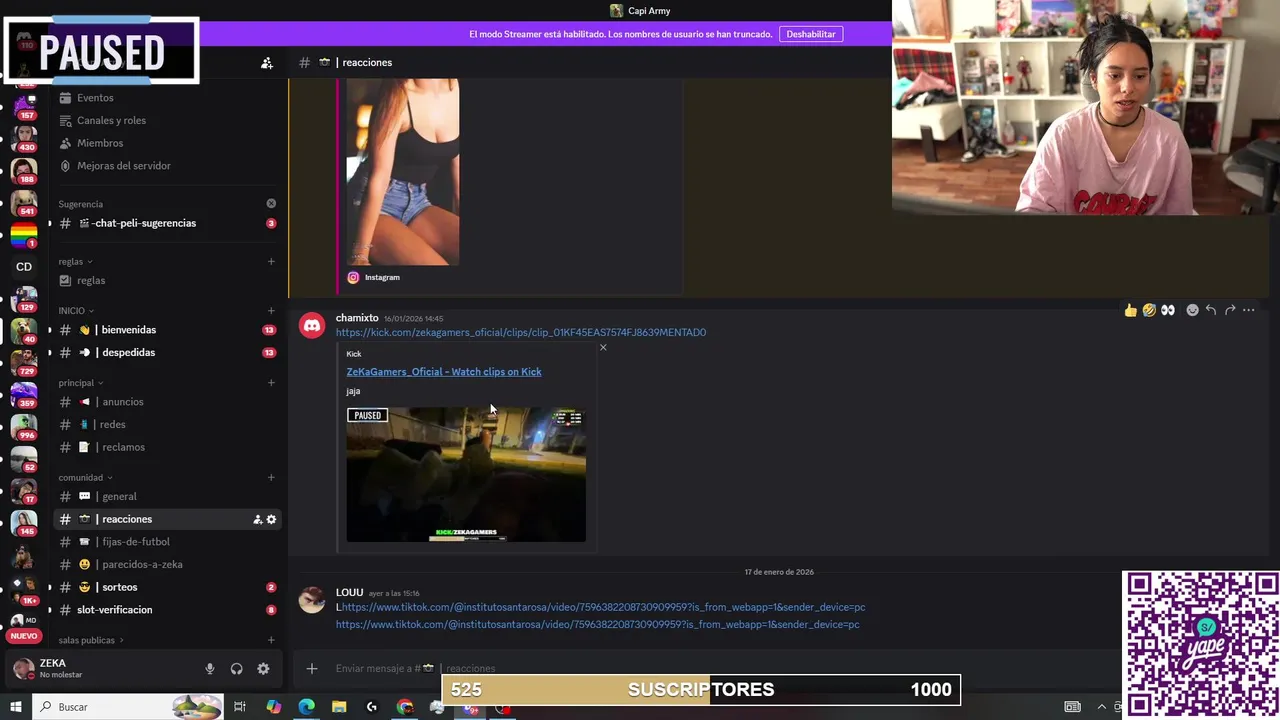The width and height of the screenshot is (1280, 720).
Task: Open ZeKaGamers_Oficial Watch clips on Kick link
Action: point(444,372)
